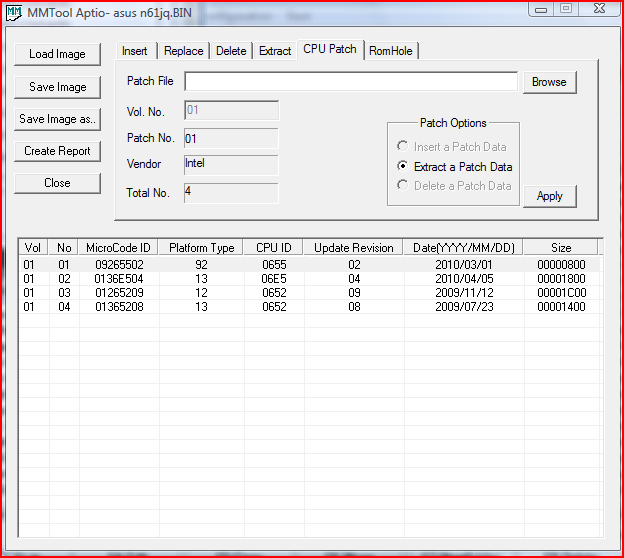Click date cell 2009/11/12
The image size is (624, 558).
coord(464,293)
